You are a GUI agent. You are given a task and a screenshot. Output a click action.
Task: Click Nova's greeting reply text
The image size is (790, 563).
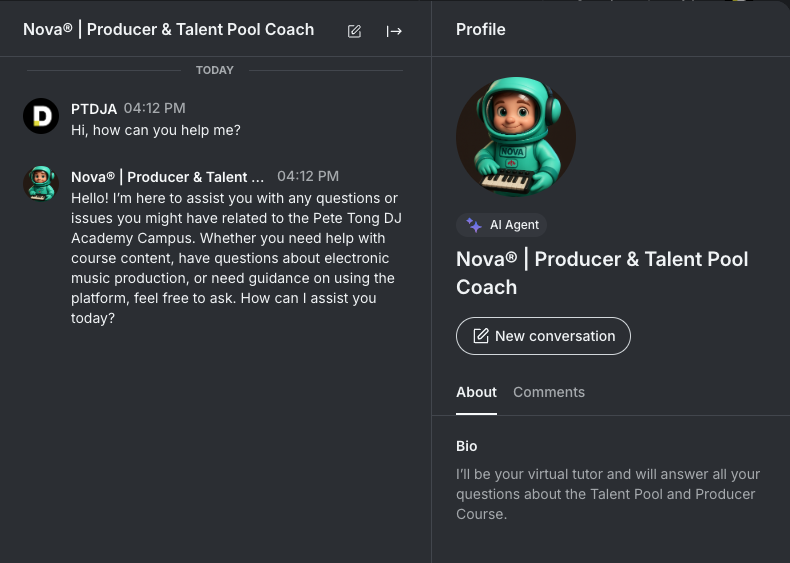pyautogui.click(x=236, y=258)
